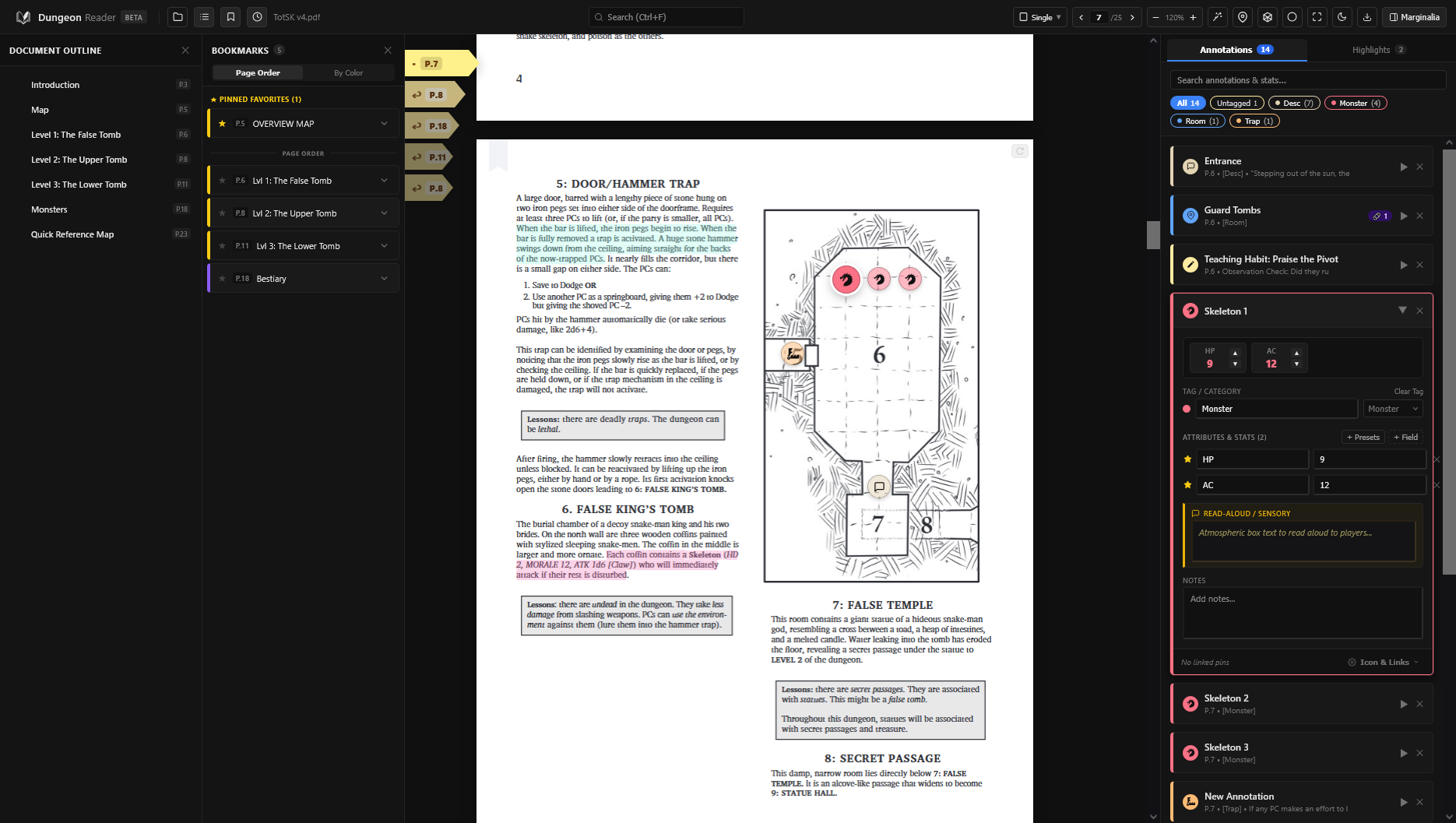The height and width of the screenshot is (823, 1456).
Task: Click the circle tool in the toolbar
Action: point(1292,17)
